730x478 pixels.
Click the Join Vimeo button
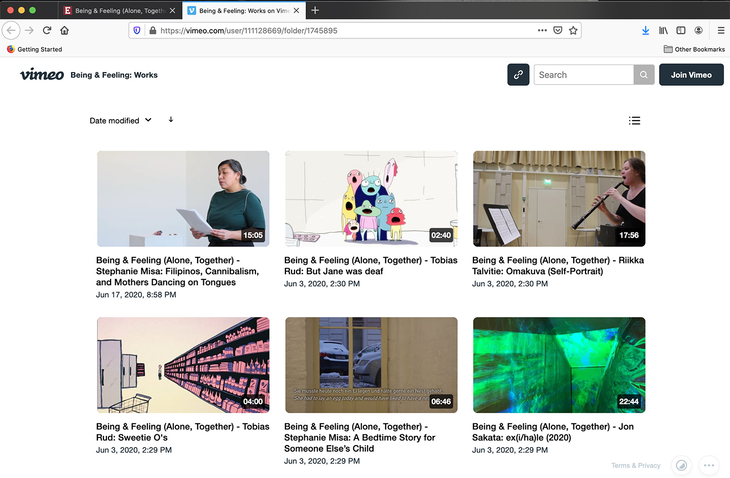click(691, 75)
